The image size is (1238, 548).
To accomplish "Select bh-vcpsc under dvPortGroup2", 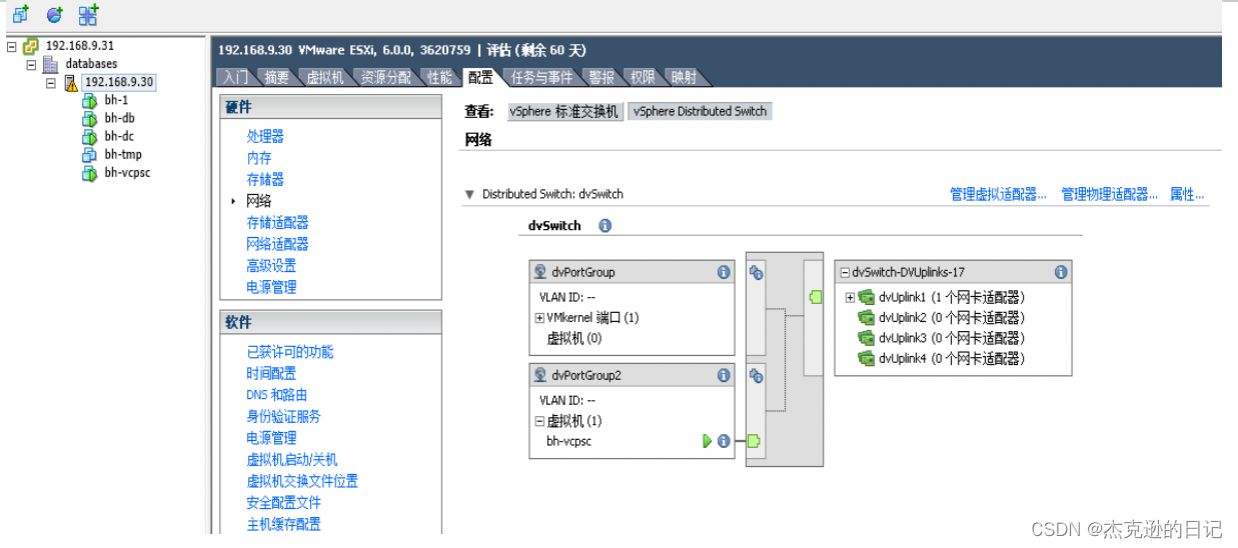I will coord(568,441).
